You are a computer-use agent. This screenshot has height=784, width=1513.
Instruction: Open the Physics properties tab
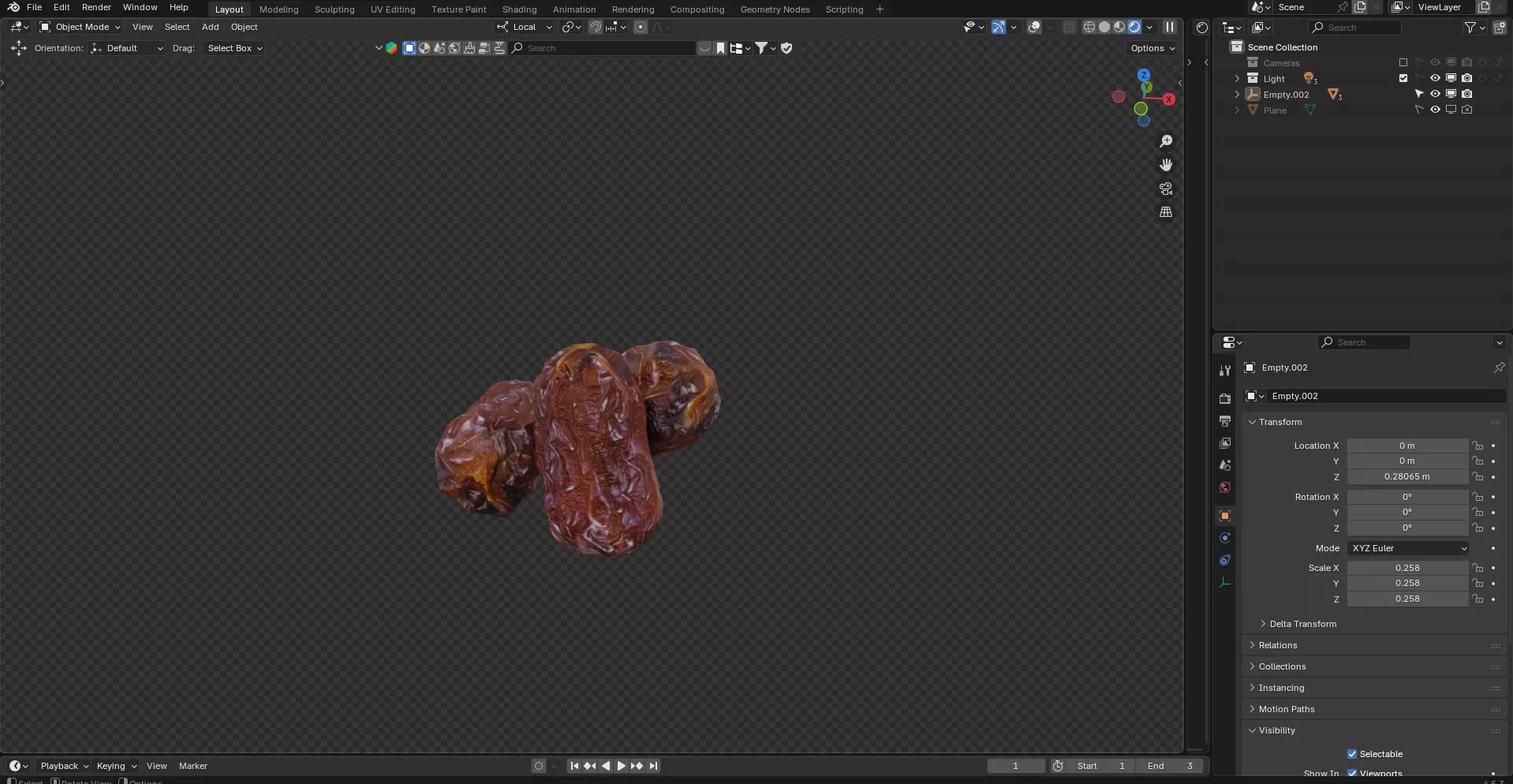point(1224,538)
